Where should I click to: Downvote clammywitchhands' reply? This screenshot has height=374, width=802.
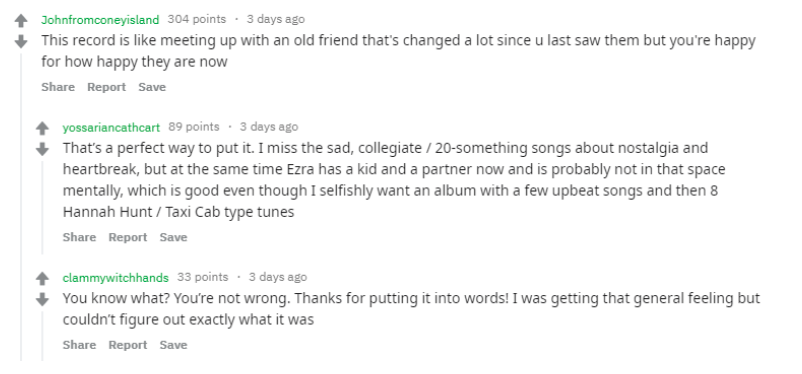point(42,300)
